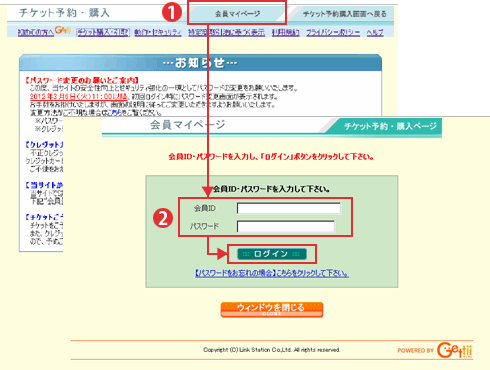Click the green ログイン button
Screen dimensions: 490x370
[x=271, y=254]
